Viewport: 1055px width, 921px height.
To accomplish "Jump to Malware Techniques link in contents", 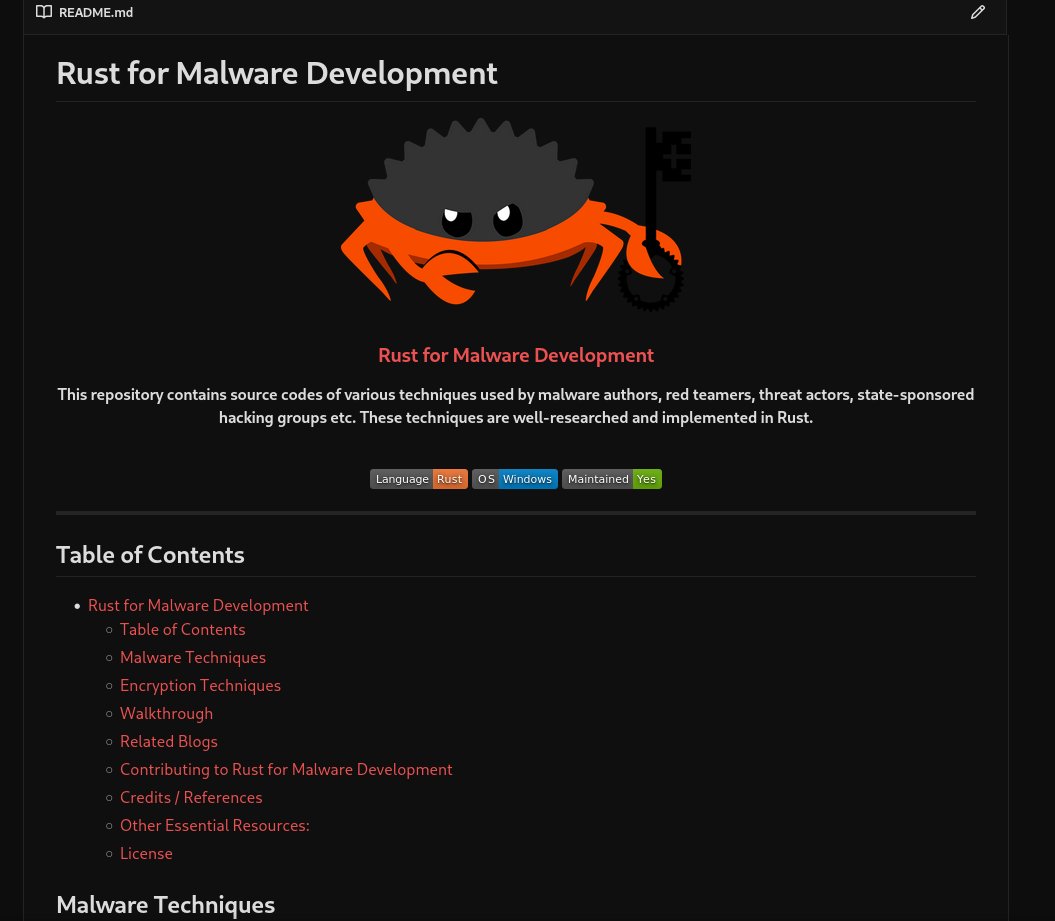I will [192, 657].
